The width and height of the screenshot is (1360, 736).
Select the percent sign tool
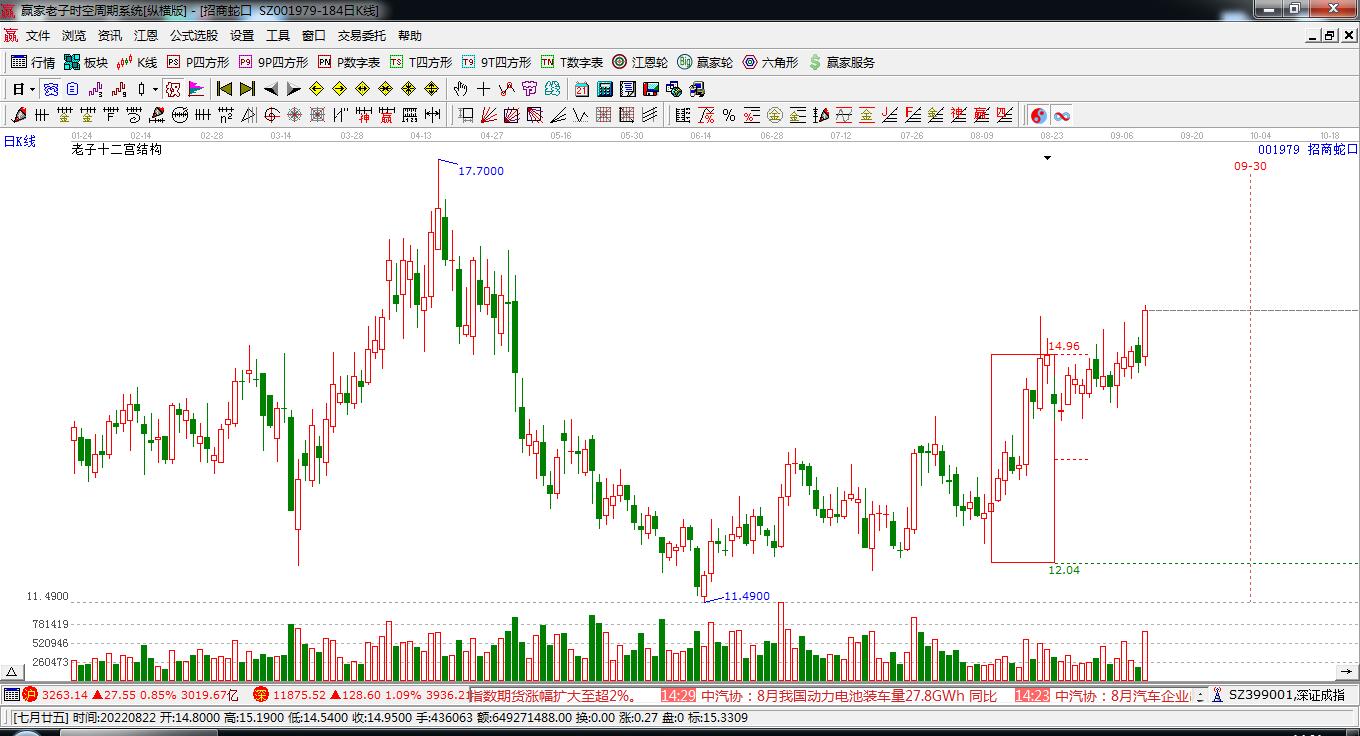tap(729, 115)
